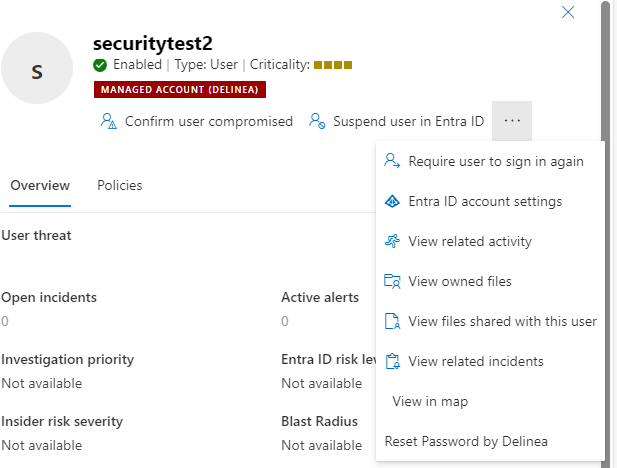
Task: Select View in map option
Action: click(490, 401)
